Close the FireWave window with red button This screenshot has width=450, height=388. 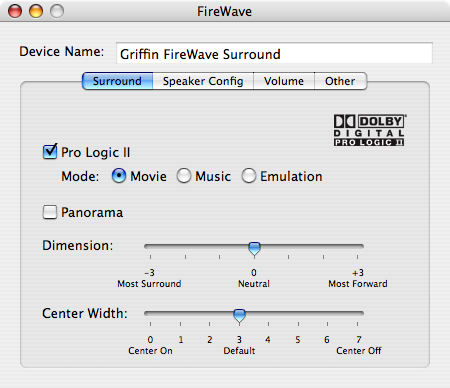point(15,11)
